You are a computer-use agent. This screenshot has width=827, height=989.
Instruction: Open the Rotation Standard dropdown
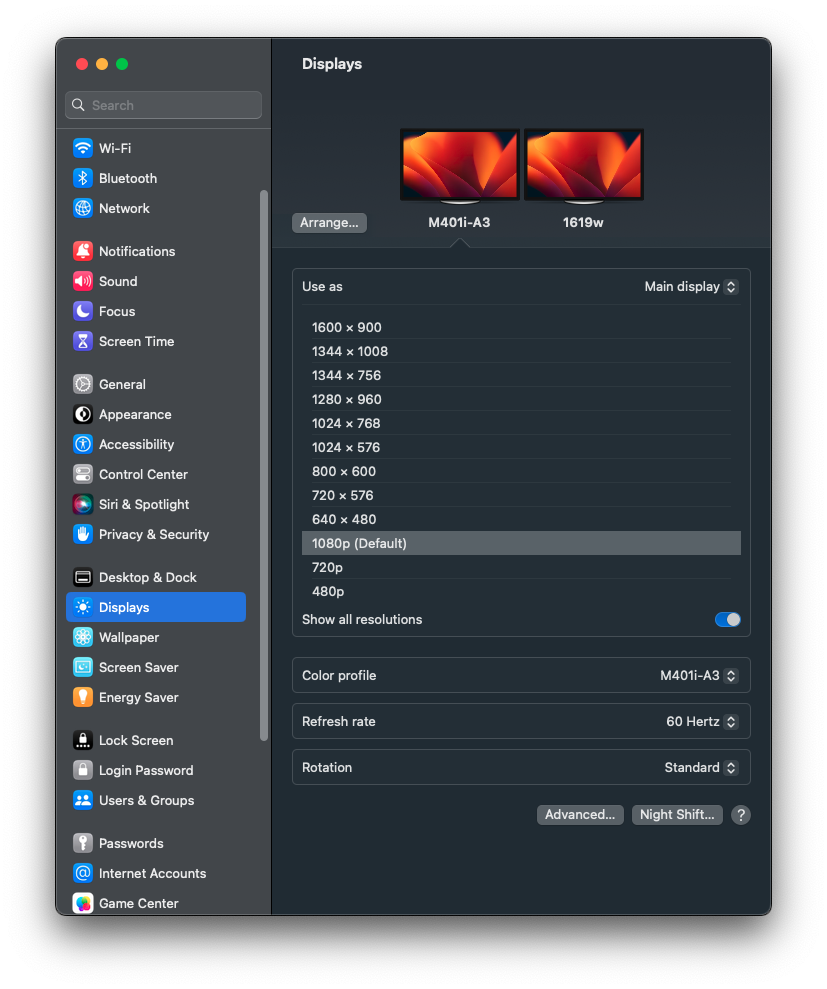[700, 768]
